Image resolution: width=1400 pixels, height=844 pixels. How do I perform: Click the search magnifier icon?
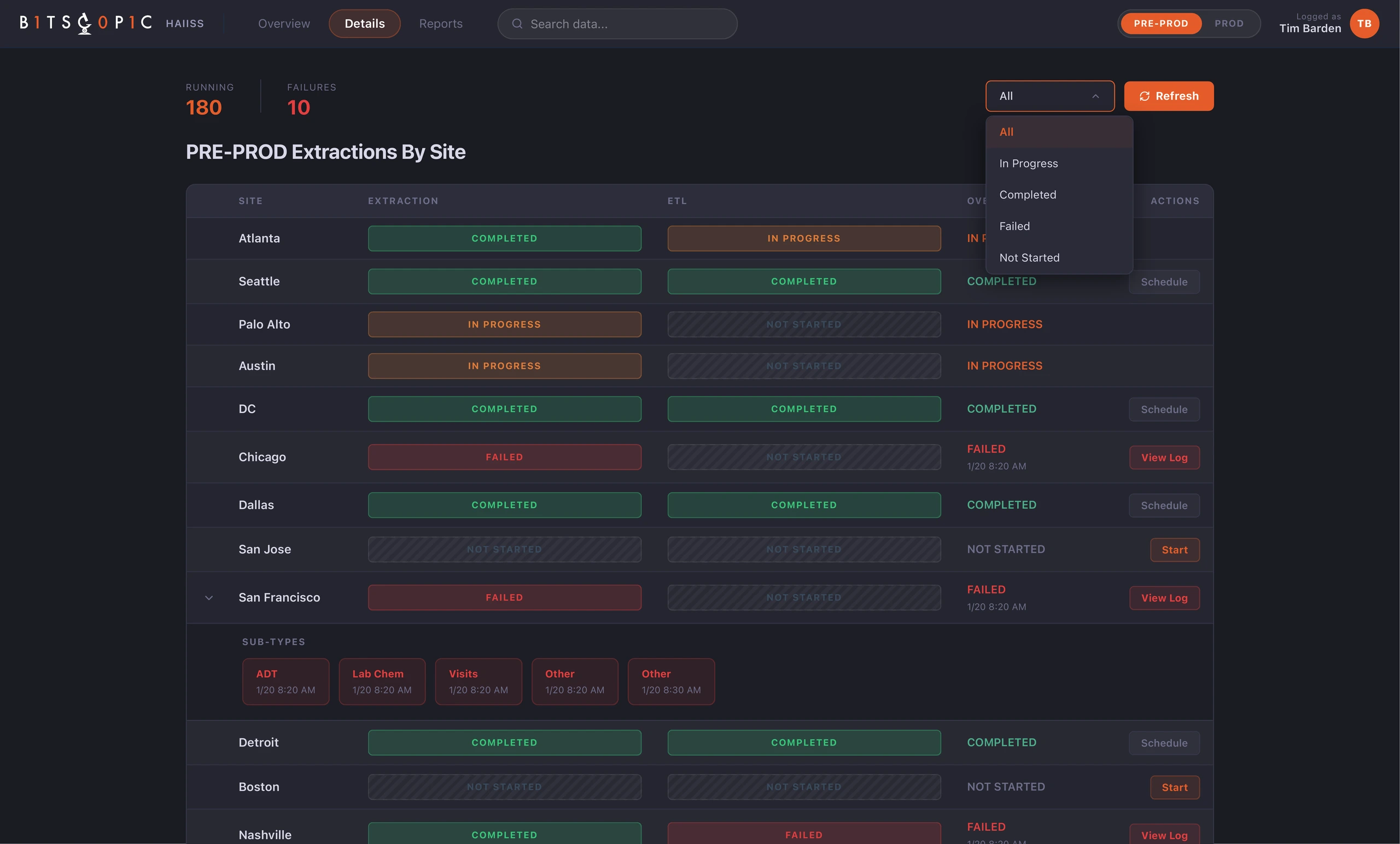517,24
